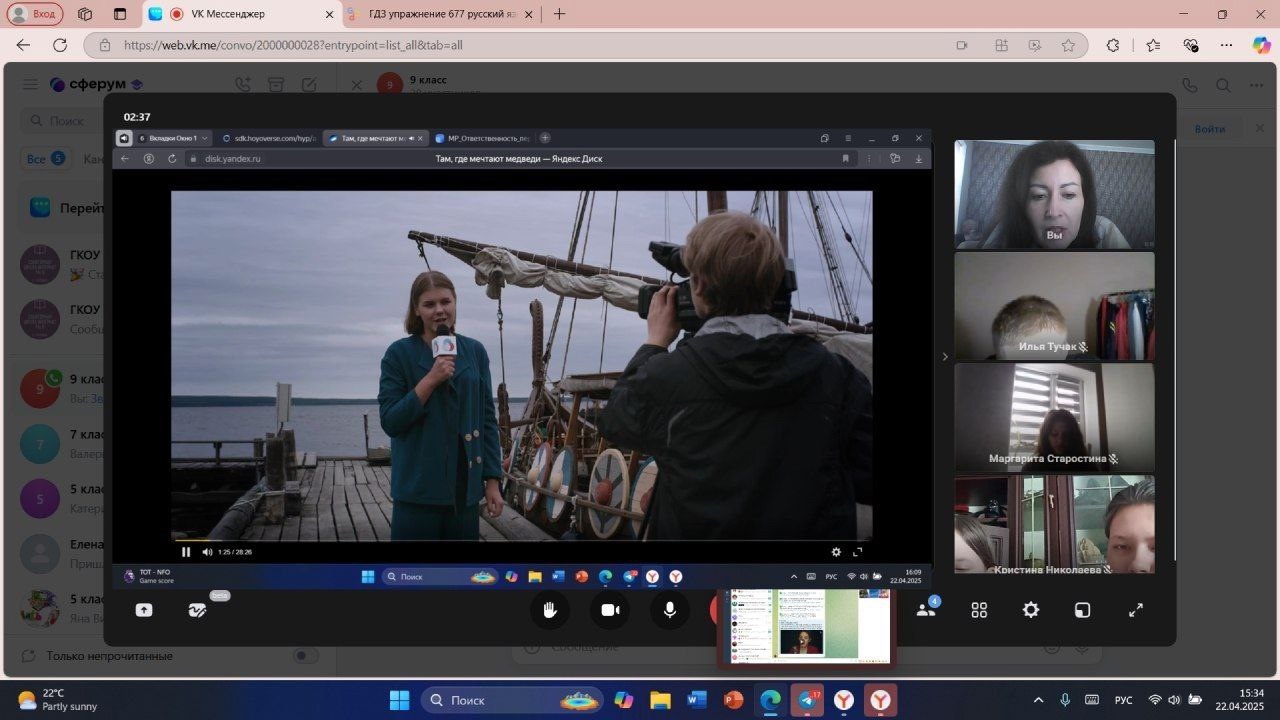The width and height of the screenshot is (1280, 720).
Task: Raise hand in the call
Action: click(x=549, y=610)
